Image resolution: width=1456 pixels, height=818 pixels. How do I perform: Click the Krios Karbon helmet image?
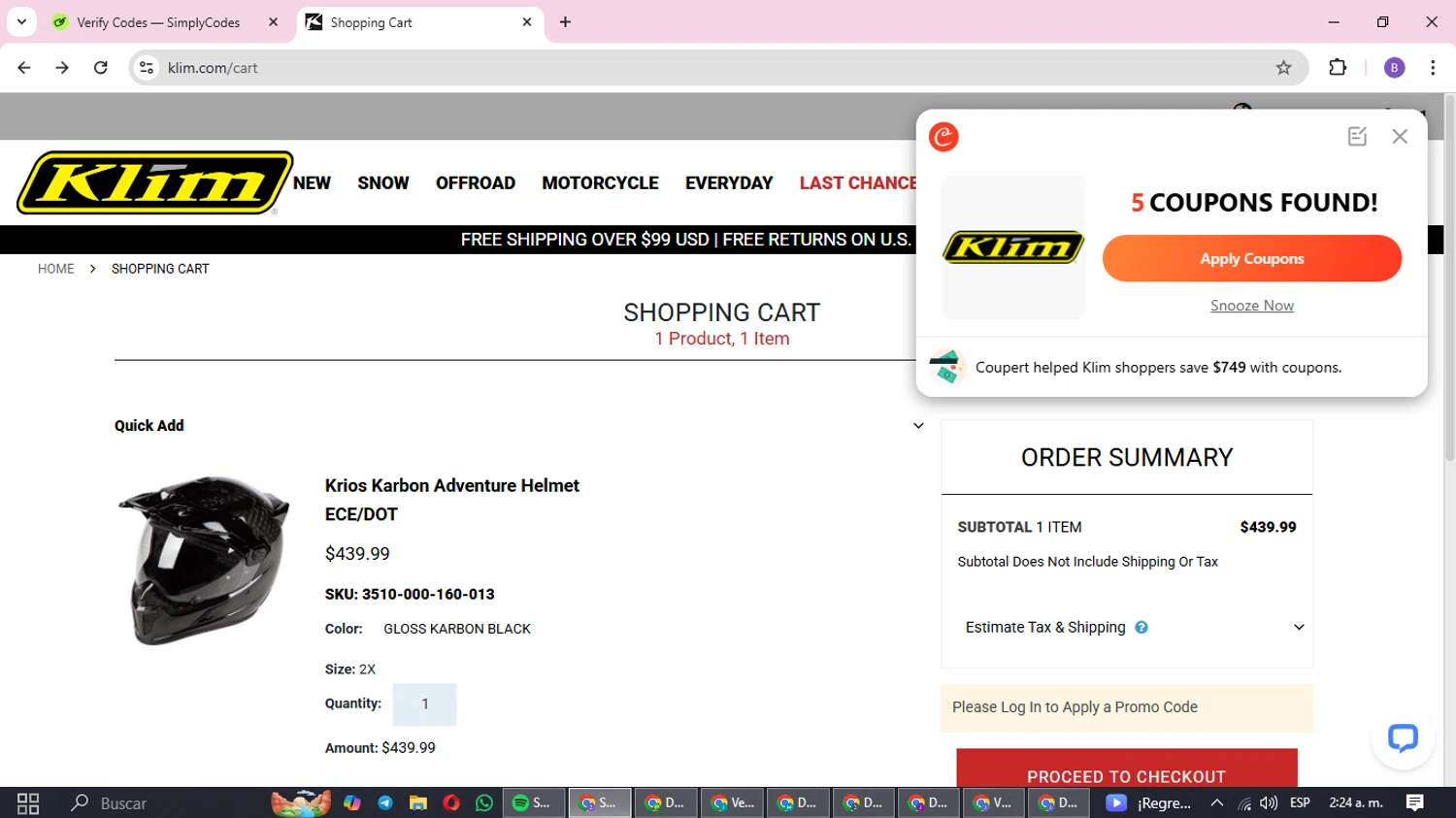coord(204,560)
